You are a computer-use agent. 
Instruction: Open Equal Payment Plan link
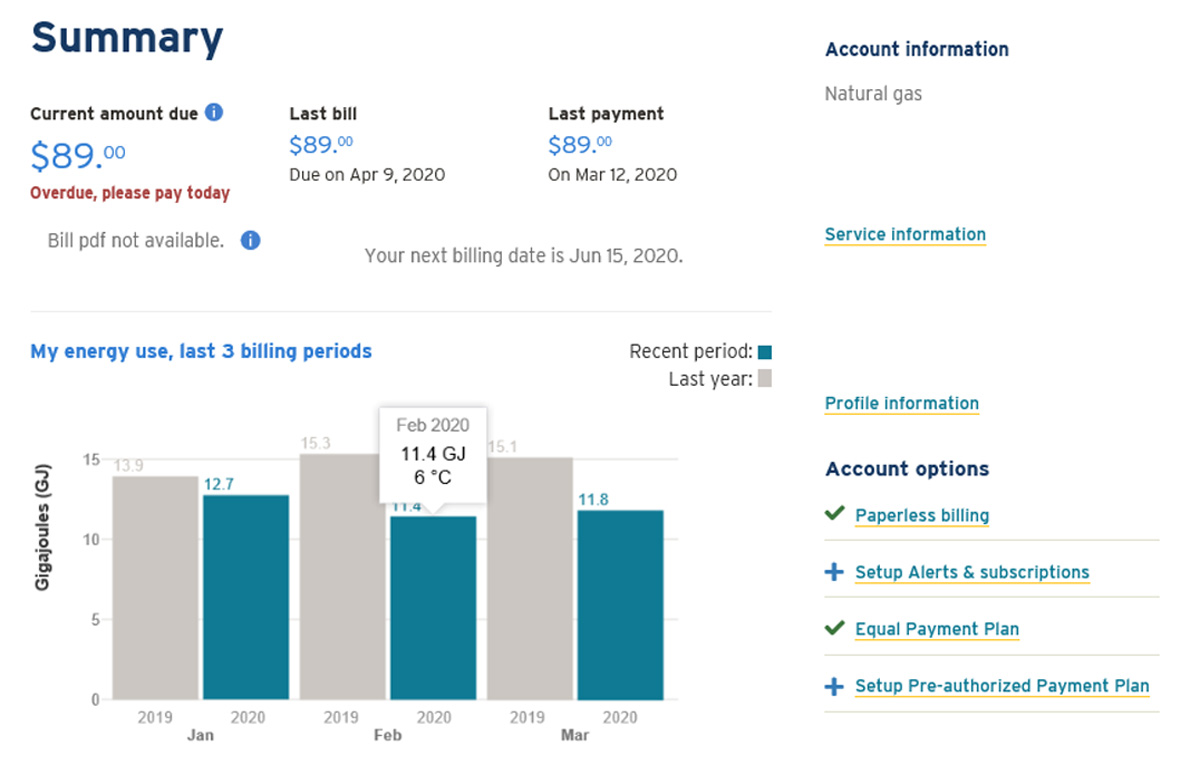937,630
